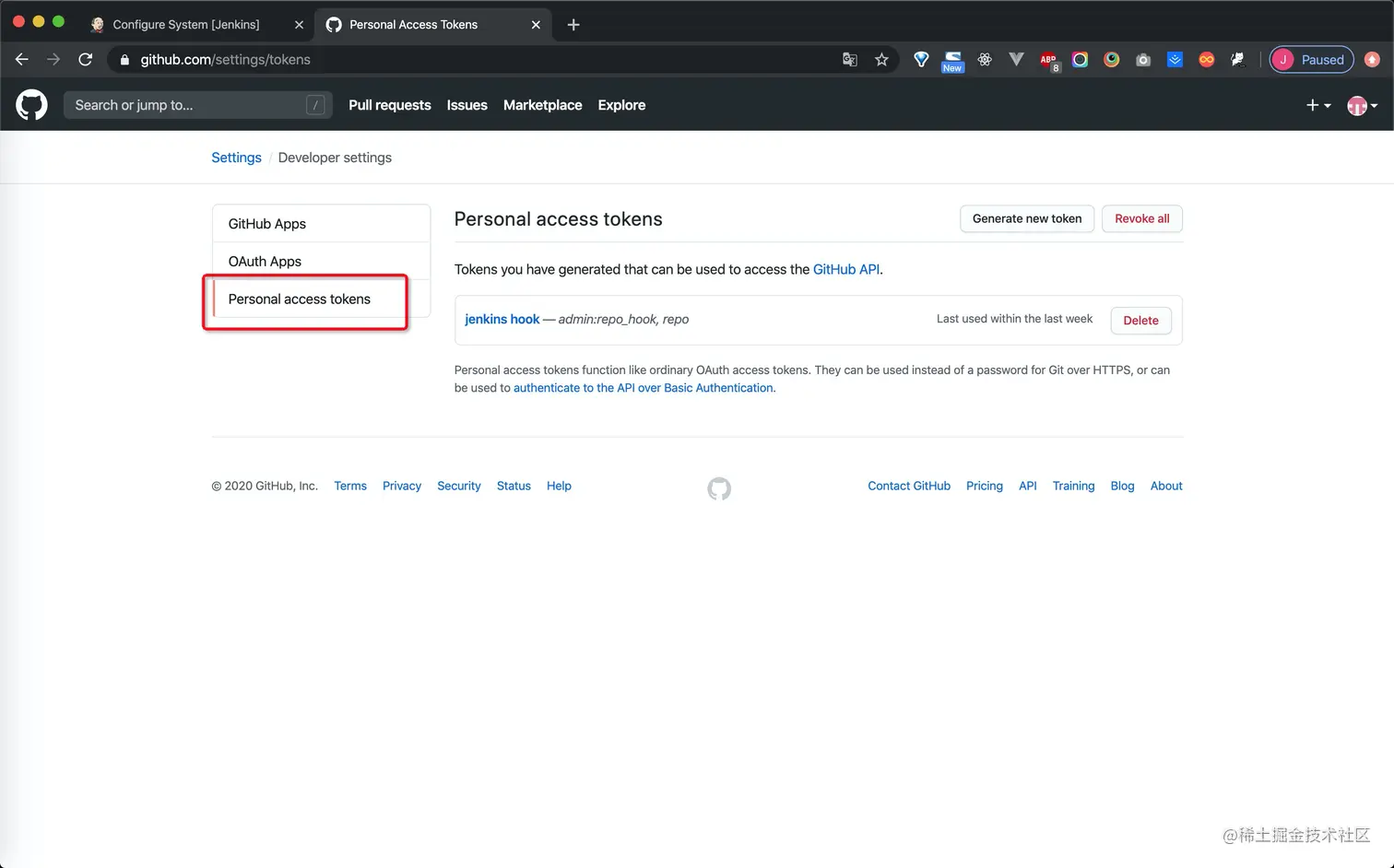Screen dimensions: 1394x868
Task: Click the Adblock Plus extension icon
Action: pyautogui.click(x=1048, y=60)
